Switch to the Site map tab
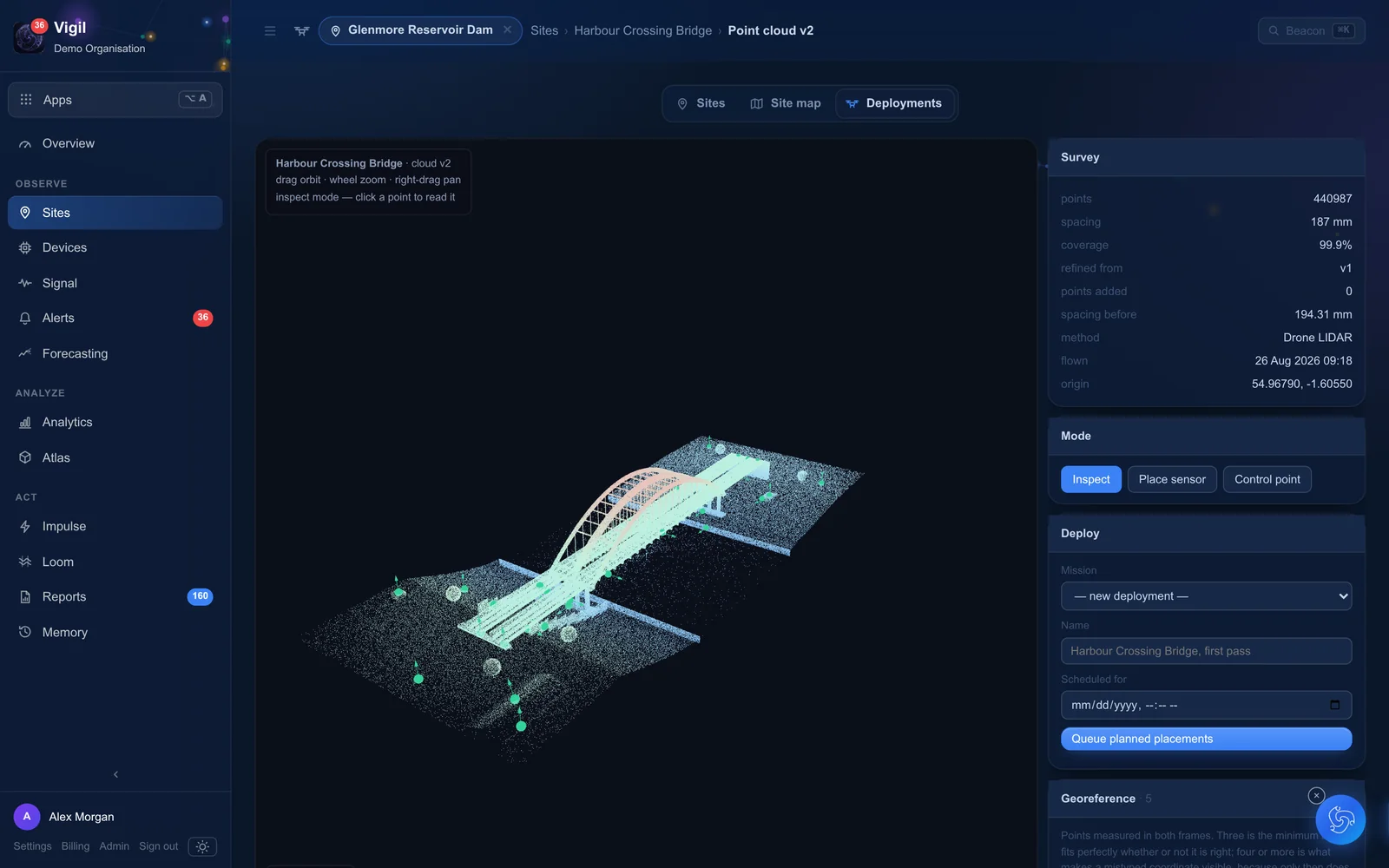1389x868 pixels. tap(786, 103)
